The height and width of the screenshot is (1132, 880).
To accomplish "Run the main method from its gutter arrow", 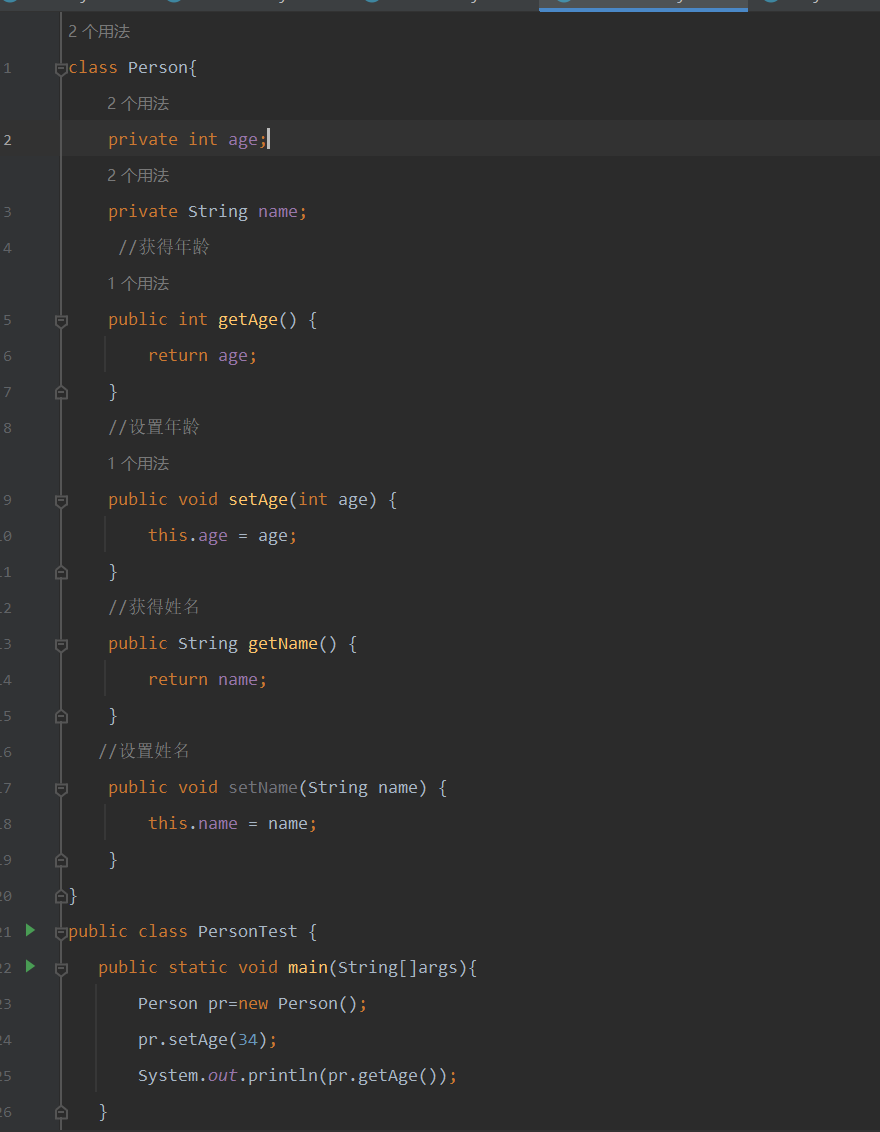I will pos(30,966).
